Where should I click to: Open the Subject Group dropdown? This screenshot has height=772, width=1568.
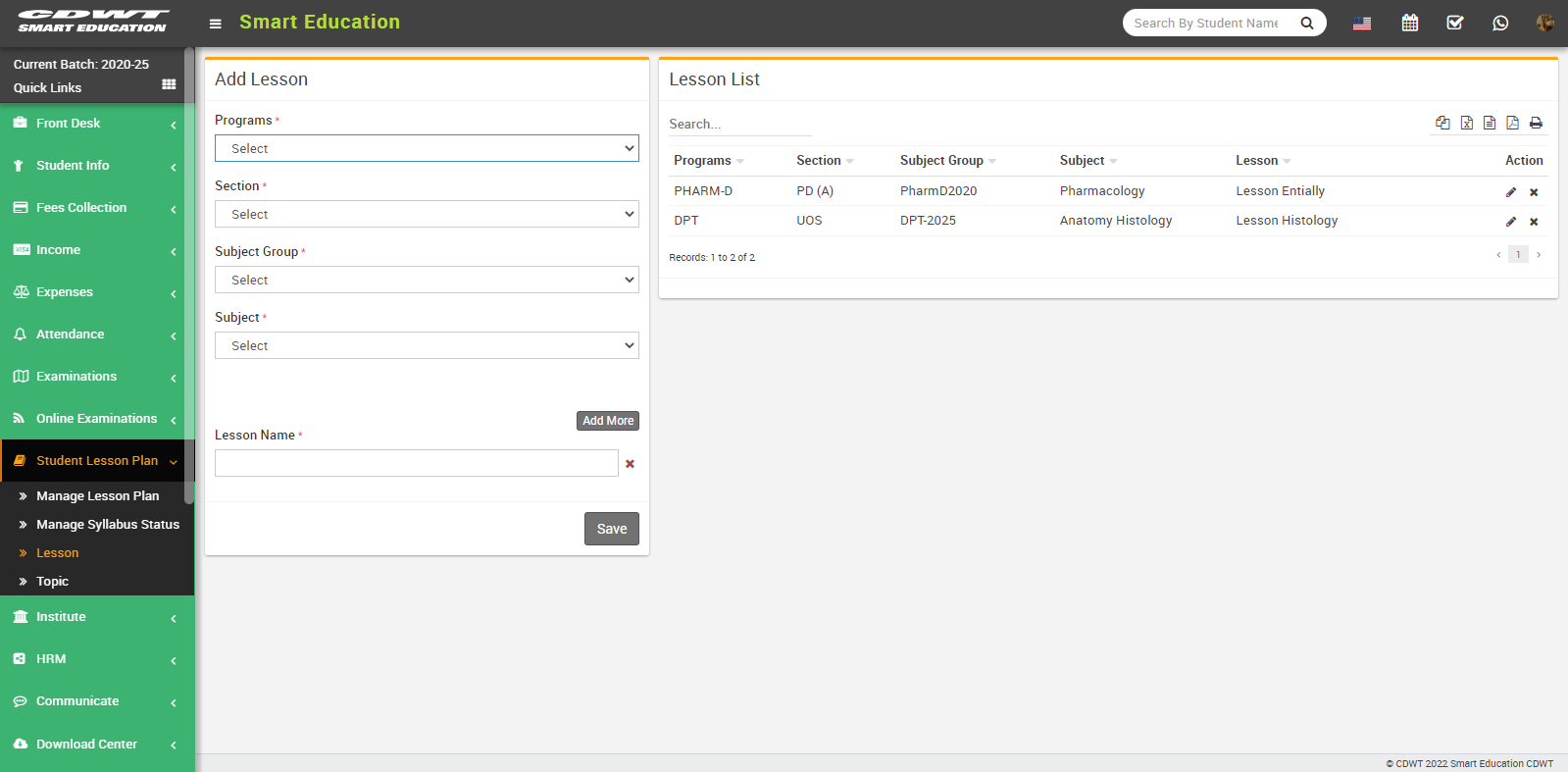point(427,280)
